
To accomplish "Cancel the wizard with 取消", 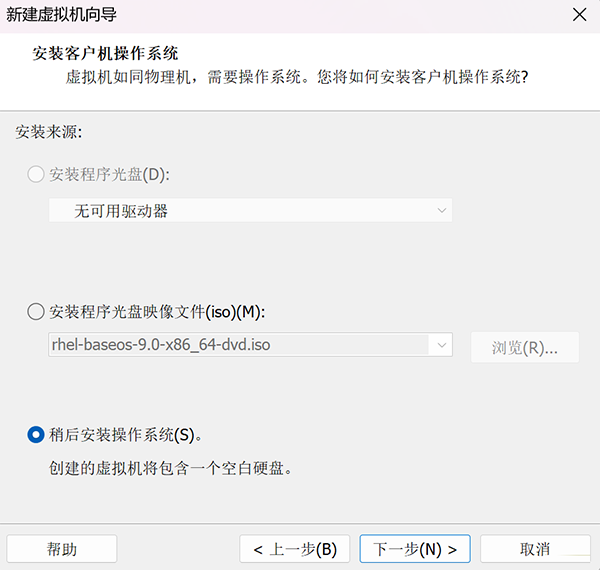I will 535,549.
